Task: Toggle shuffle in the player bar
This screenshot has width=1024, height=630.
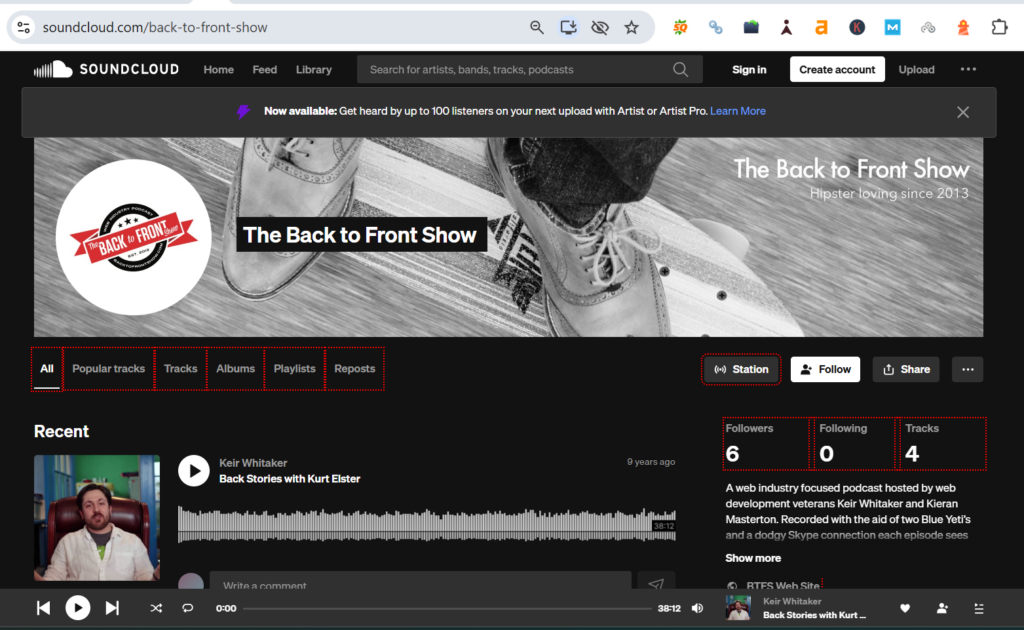Action: 156,608
